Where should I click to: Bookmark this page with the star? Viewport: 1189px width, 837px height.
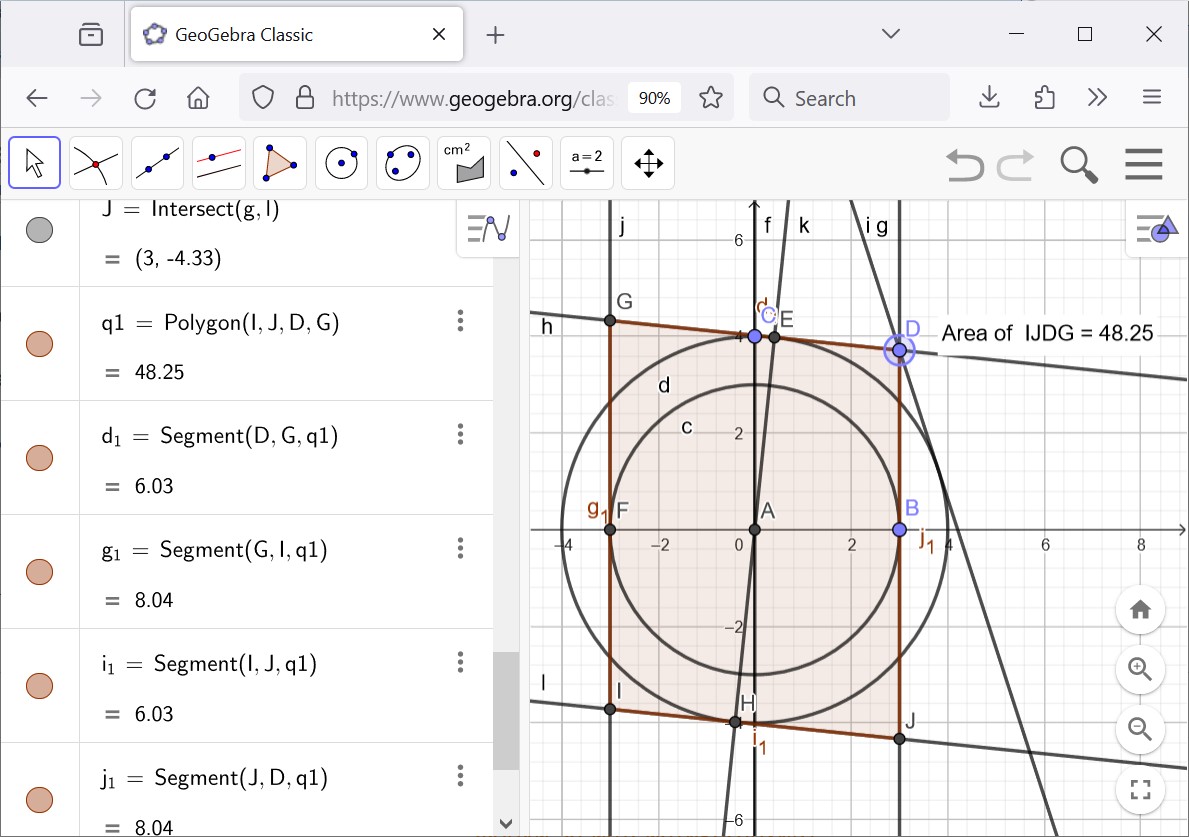tap(711, 98)
